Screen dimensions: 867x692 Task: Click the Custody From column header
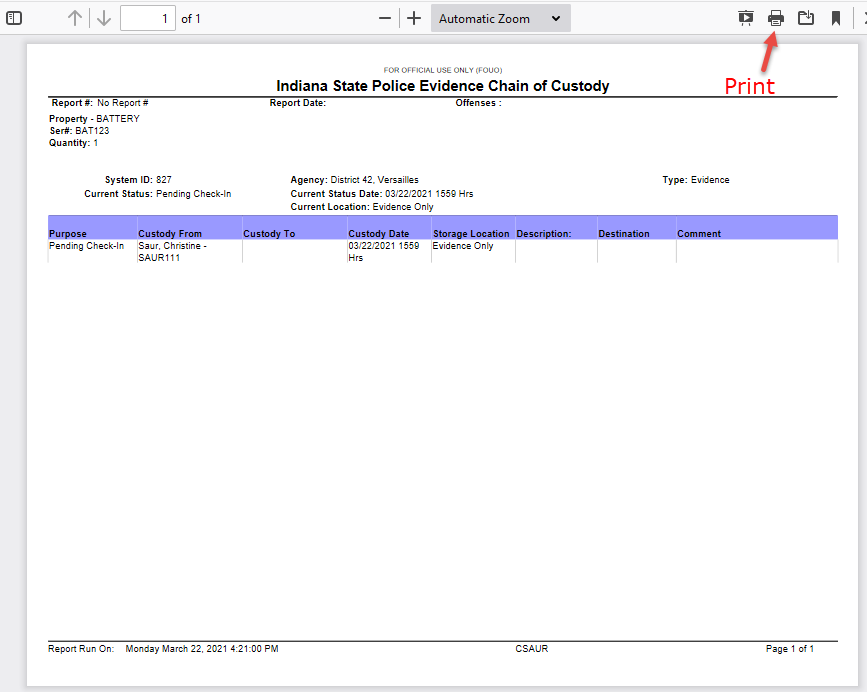(170, 234)
